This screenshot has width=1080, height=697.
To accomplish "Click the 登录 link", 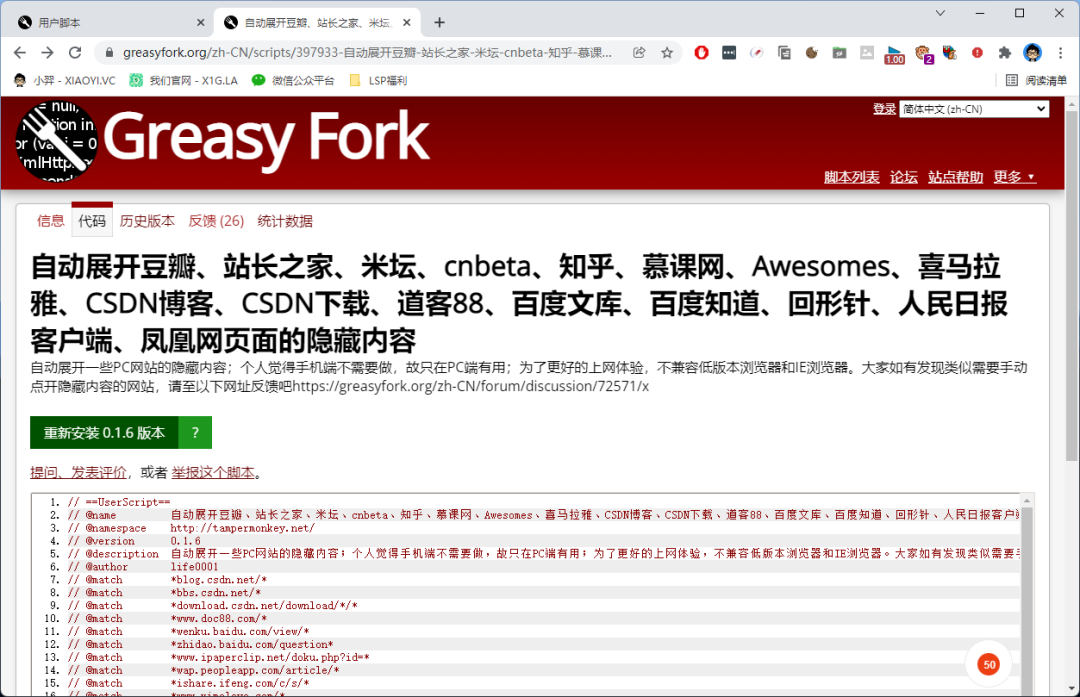I will pos(884,109).
